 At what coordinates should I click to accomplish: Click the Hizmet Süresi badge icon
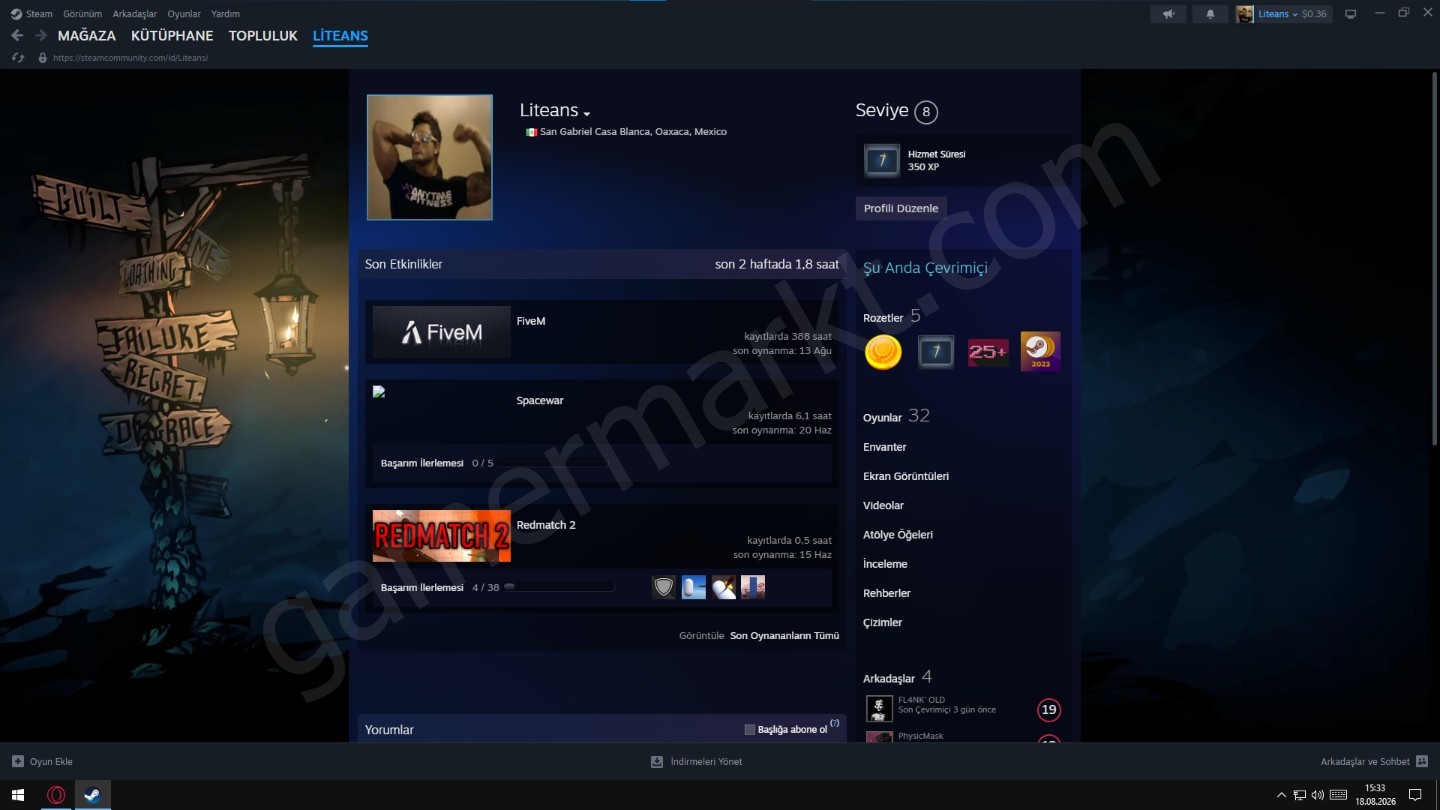(882, 160)
